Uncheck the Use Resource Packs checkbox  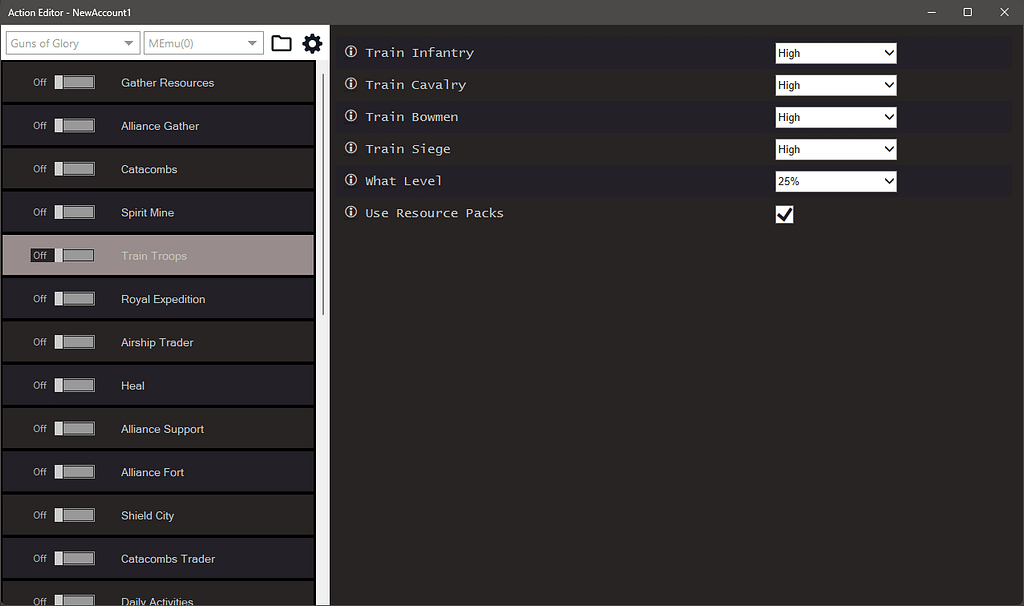[x=784, y=213]
